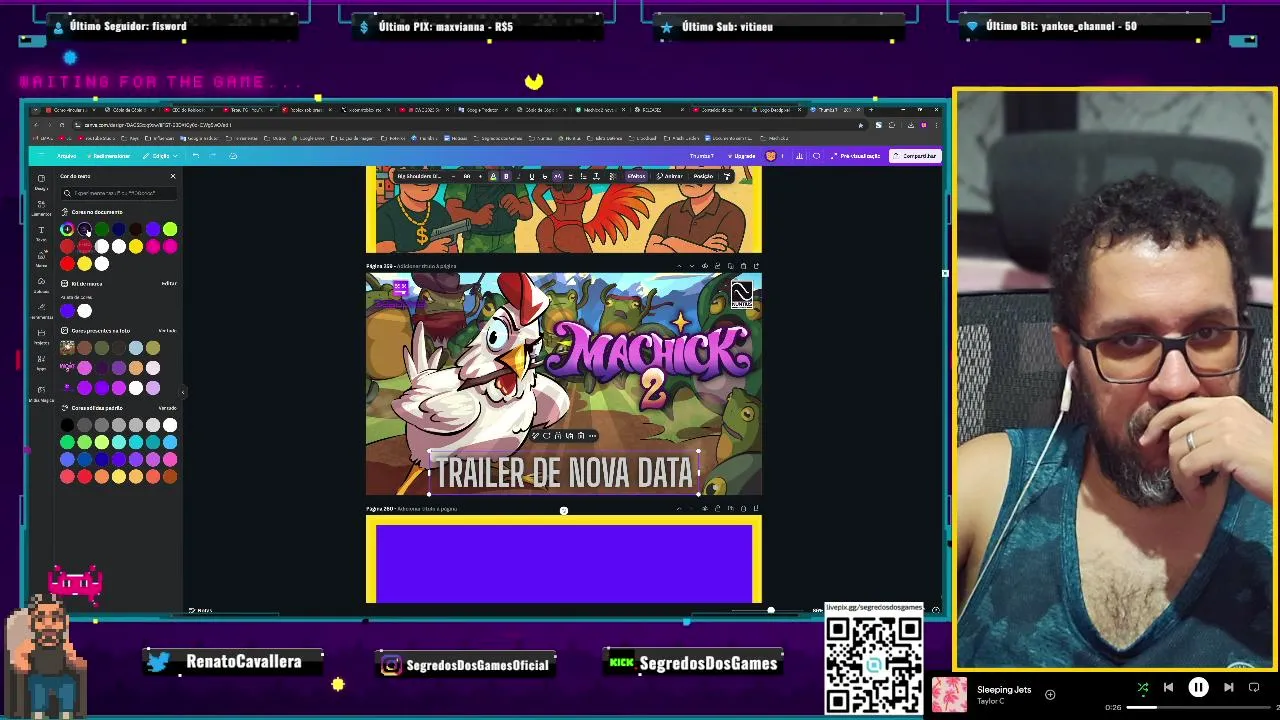Image resolution: width=1280 pixels, height=720 pixels.
Task: Open Efeitos text effects
Action: pos(636,176)
